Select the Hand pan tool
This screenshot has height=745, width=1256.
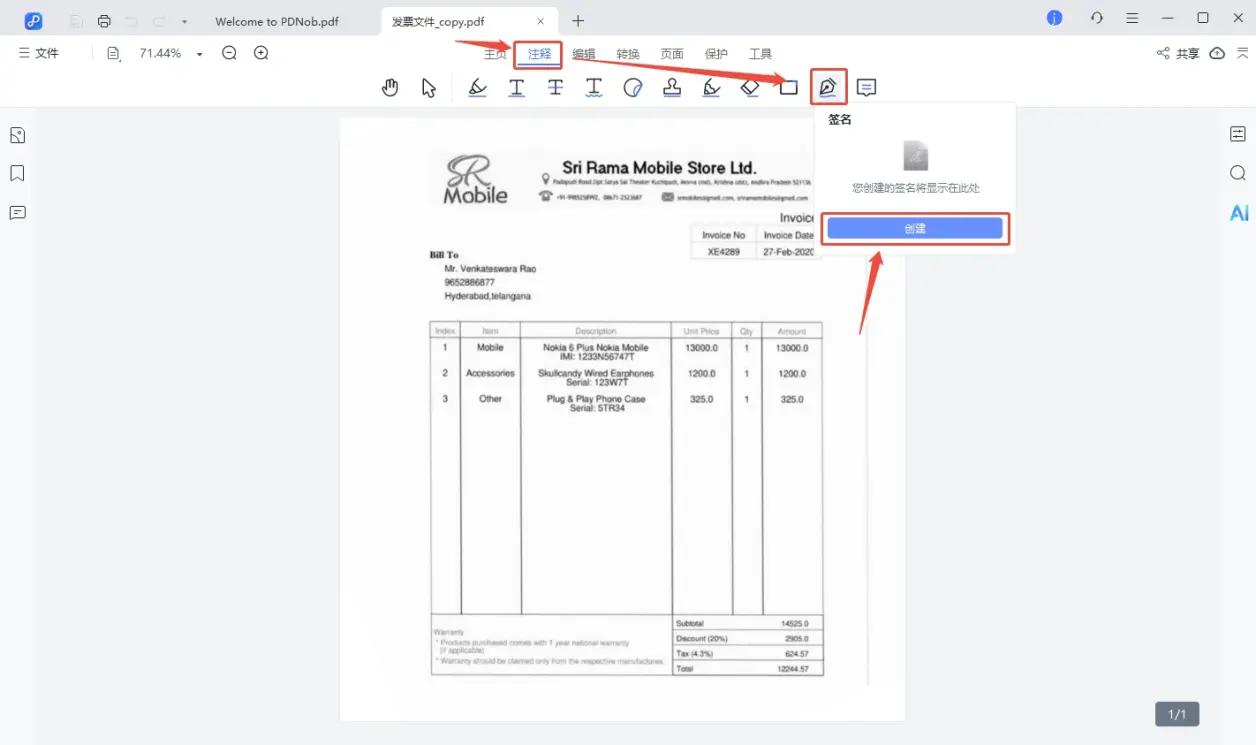[x=390, y=88]
